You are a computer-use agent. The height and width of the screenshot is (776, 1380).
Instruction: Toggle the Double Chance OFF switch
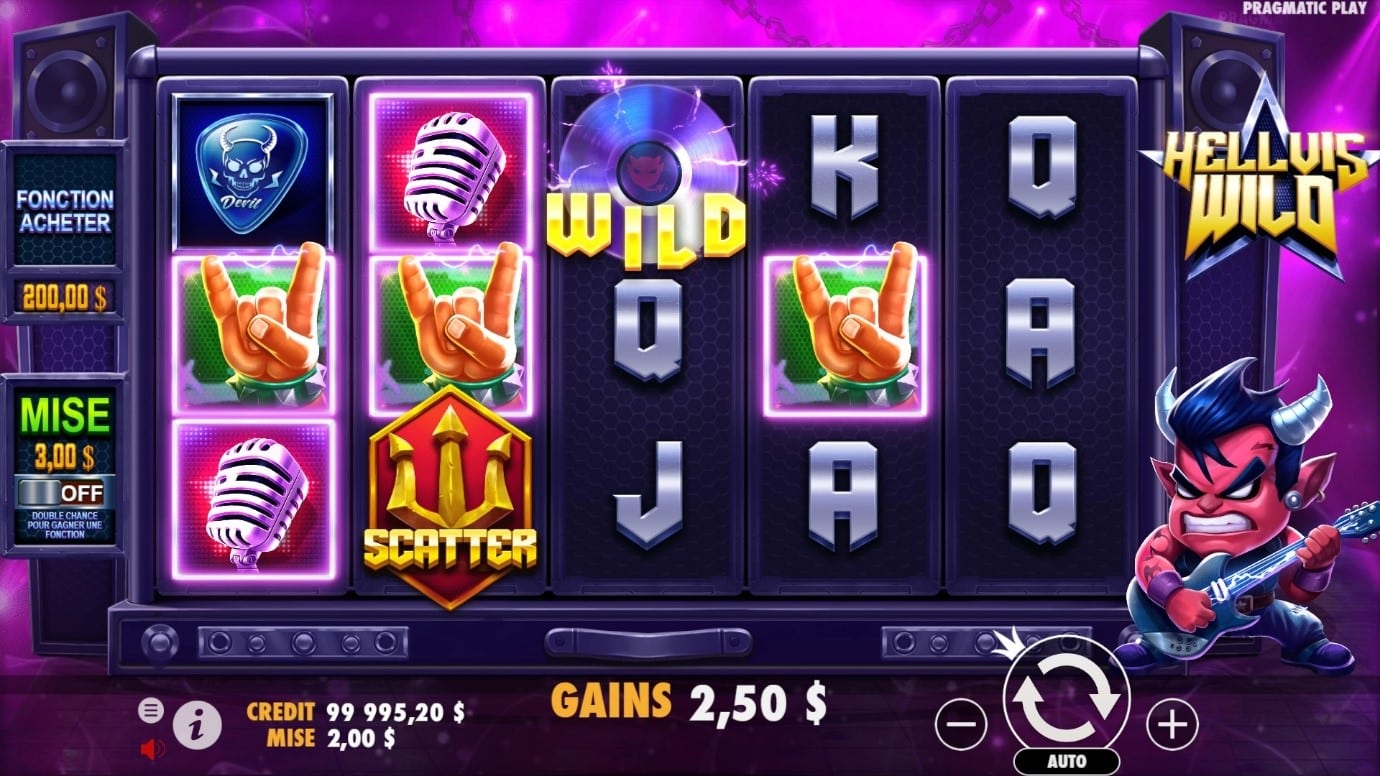[66, 492]
